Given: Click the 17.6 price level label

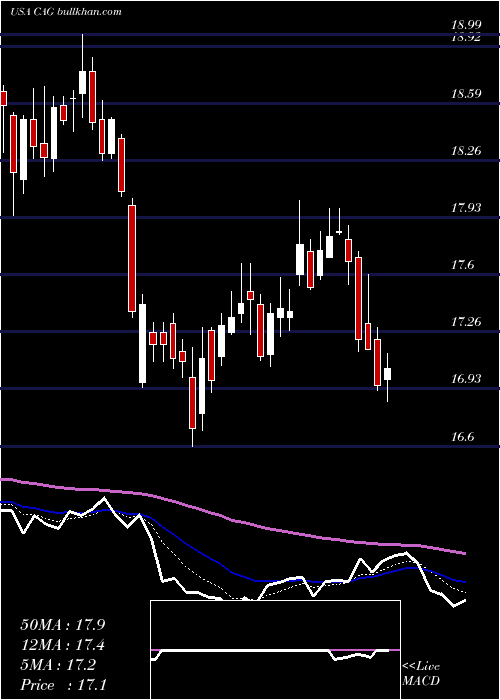Looking at the screenshot, I should 461,265.
